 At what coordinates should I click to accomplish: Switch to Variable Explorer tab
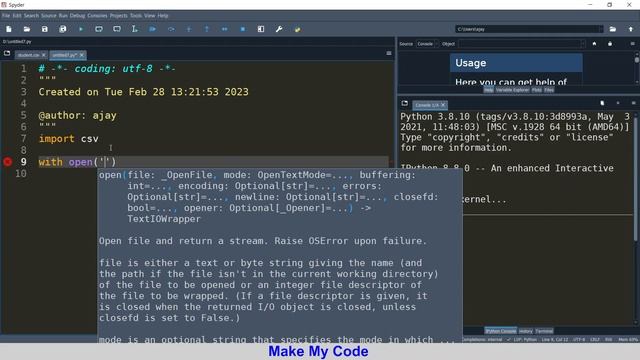(x=512, y=90)
